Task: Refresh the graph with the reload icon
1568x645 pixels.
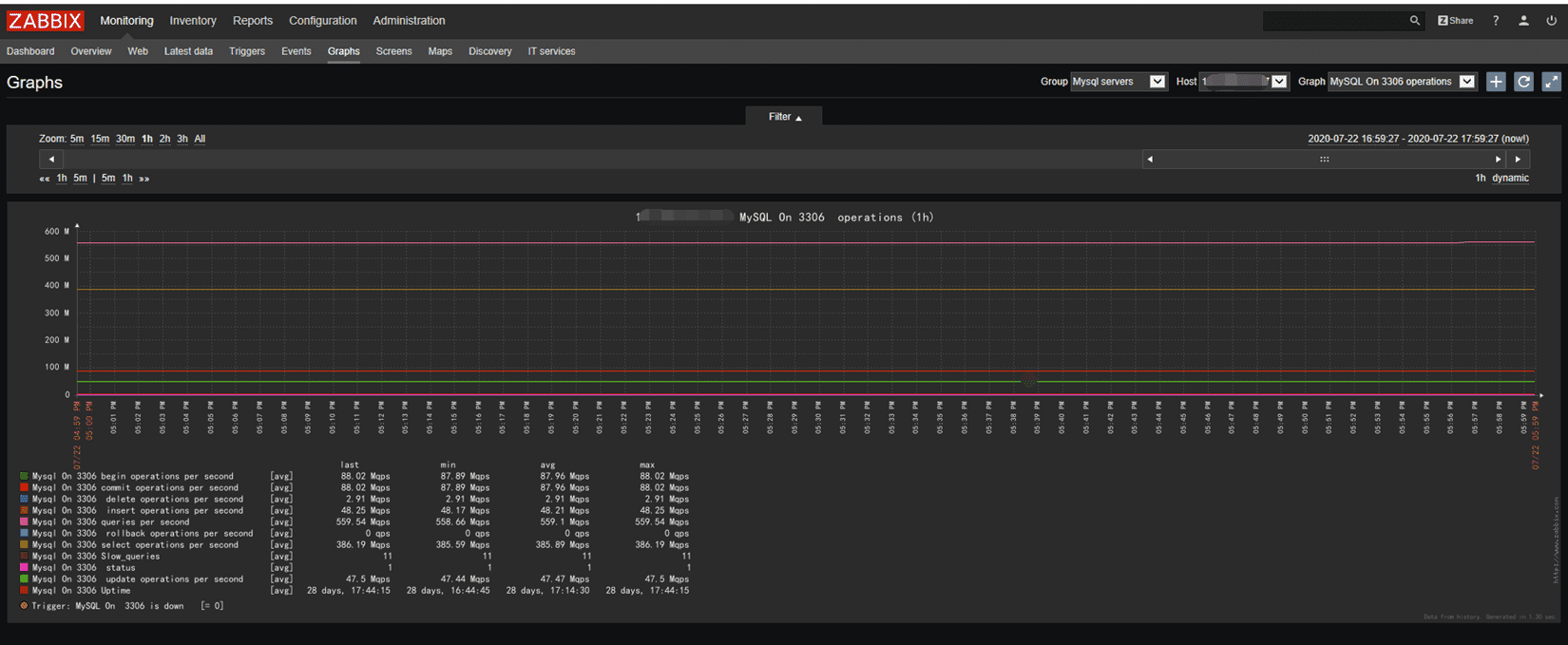Action: point(1523,82)
